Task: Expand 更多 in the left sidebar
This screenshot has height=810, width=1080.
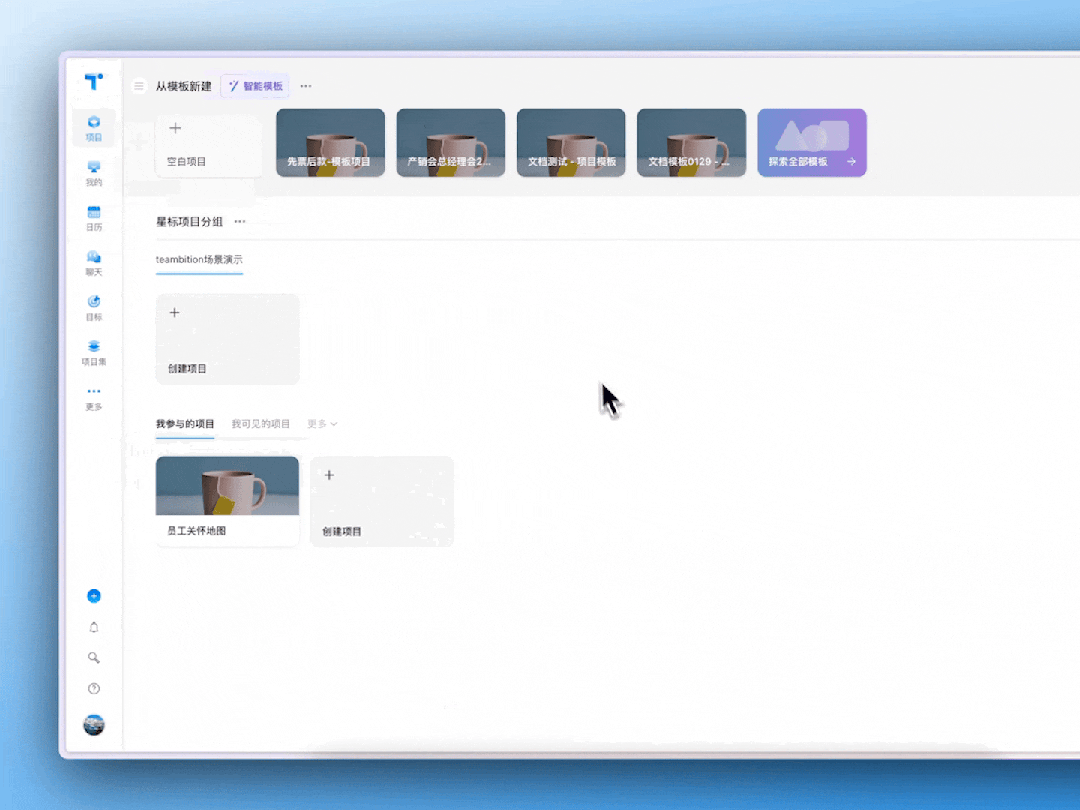Action: [x=94, y=398]
